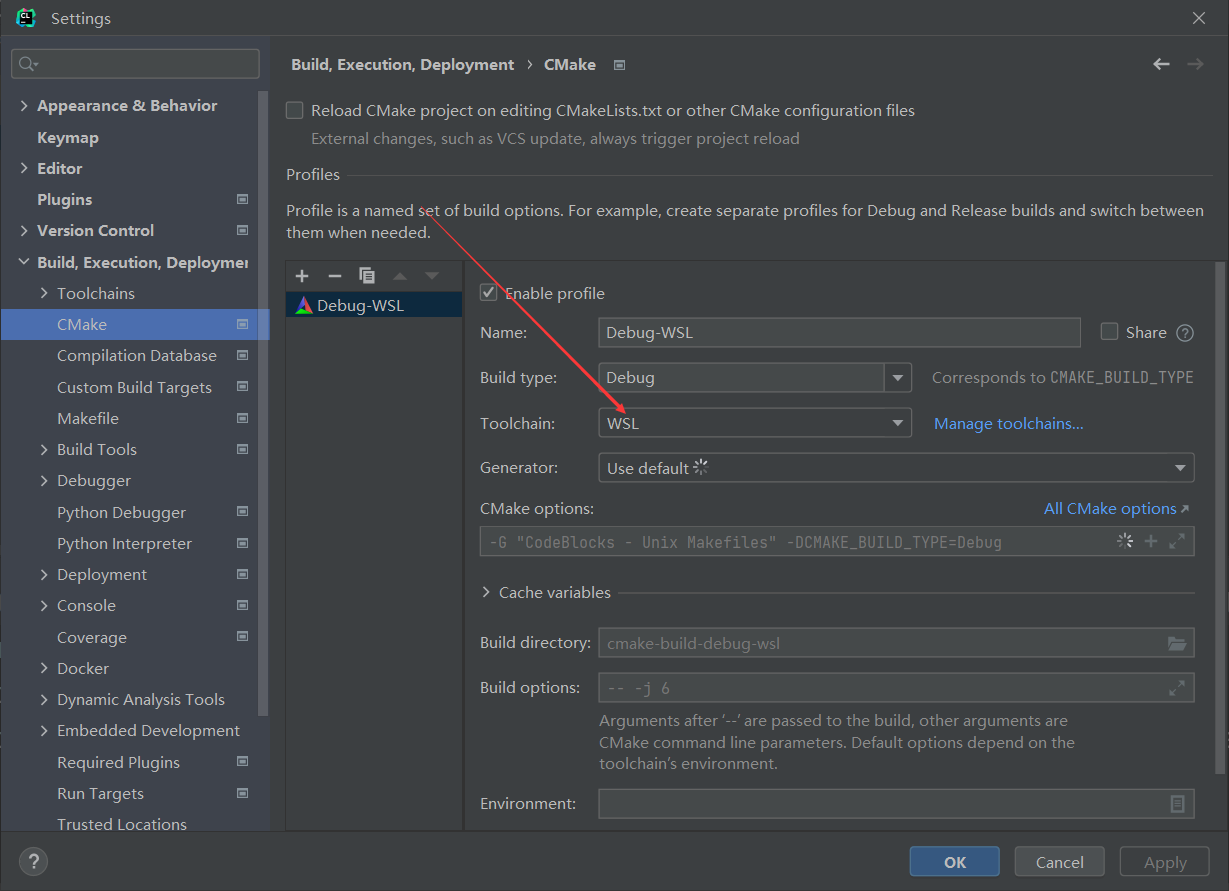1229x891 pixels.
Task: Open Build type dropdown
Action: click(x=897, y=378)
